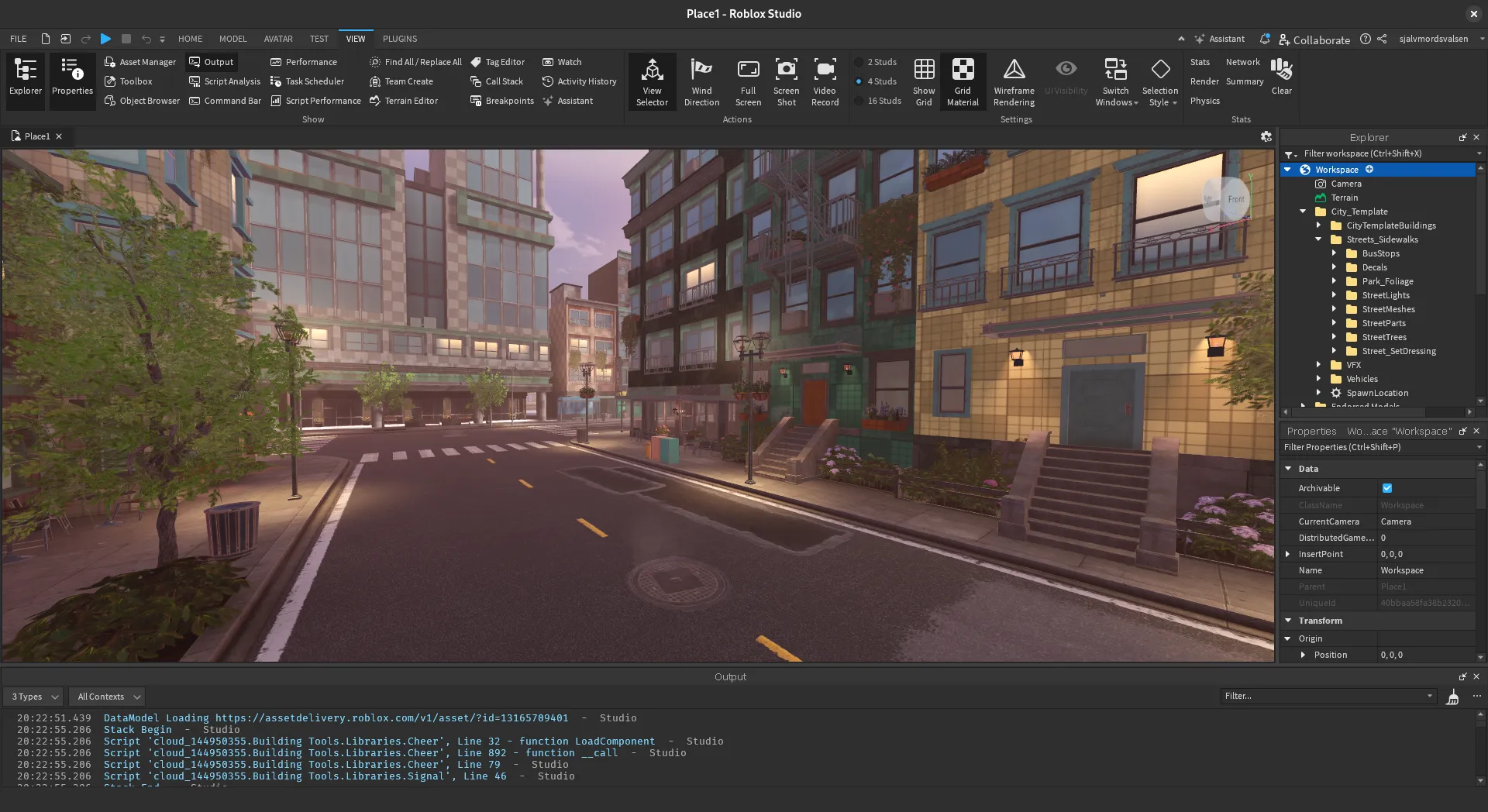This screenshot has height=812, width=1488.
Task: Click the Wind Direction icon
Action: [x=701, y=71]
